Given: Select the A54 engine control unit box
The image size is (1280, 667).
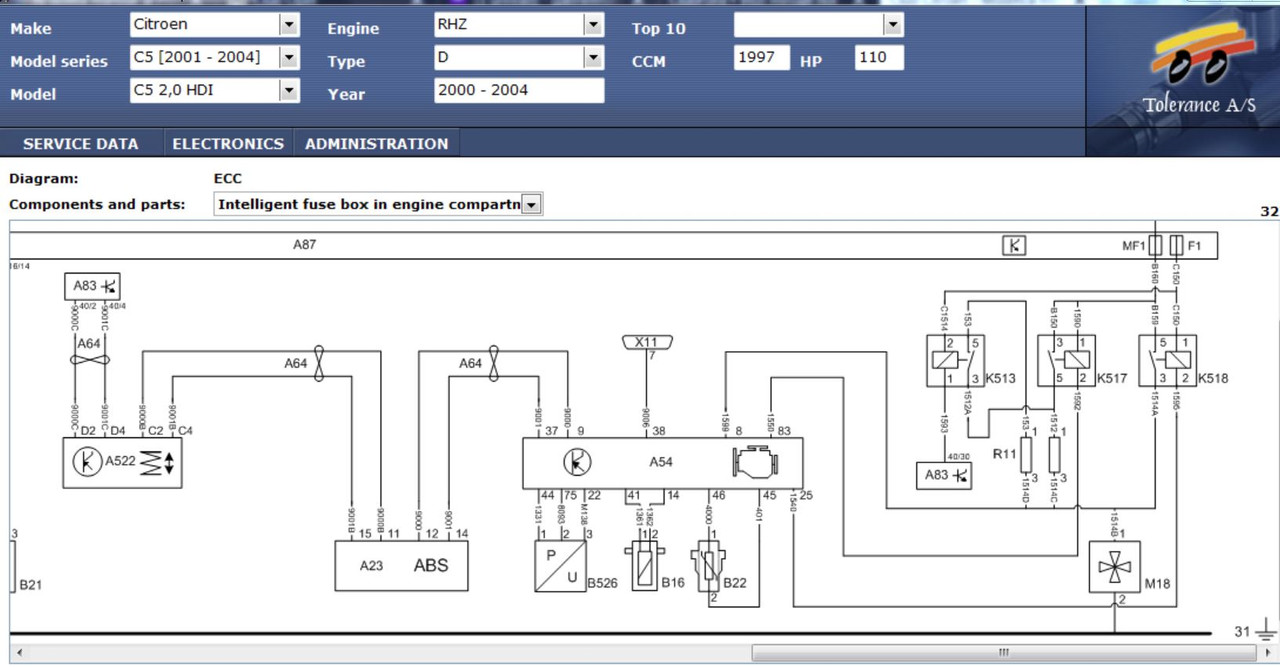Looking at the screenshot, I should [662, 463].
